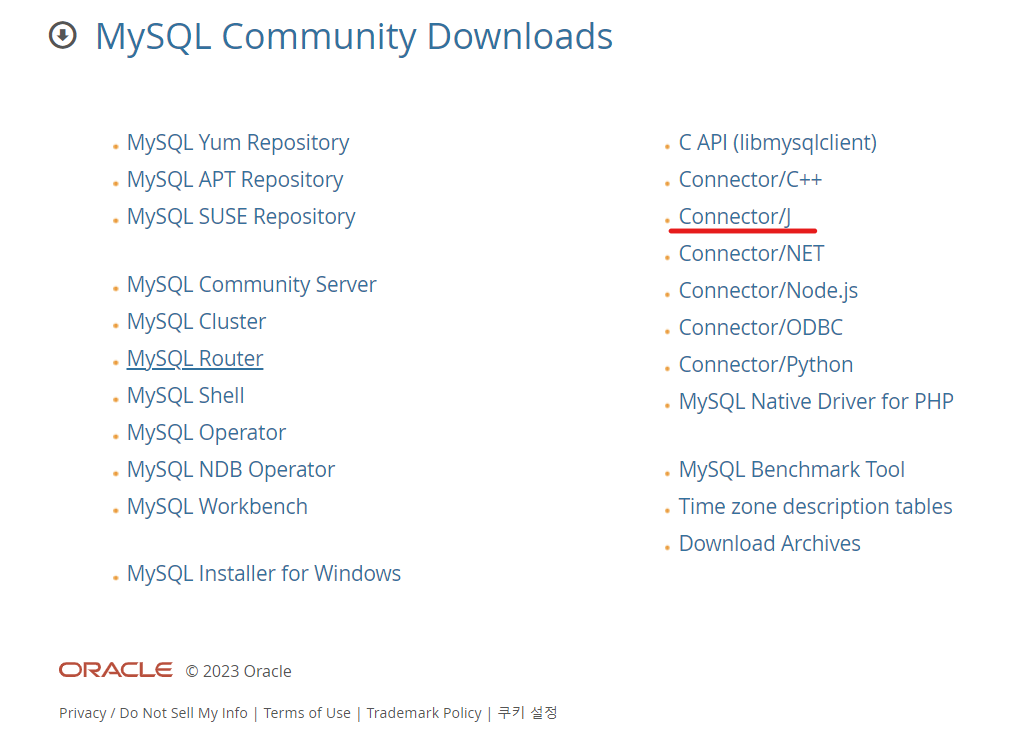Open MySQL SUSE Repository link
Screen dimensions: 1015x735
click(241, 216)
